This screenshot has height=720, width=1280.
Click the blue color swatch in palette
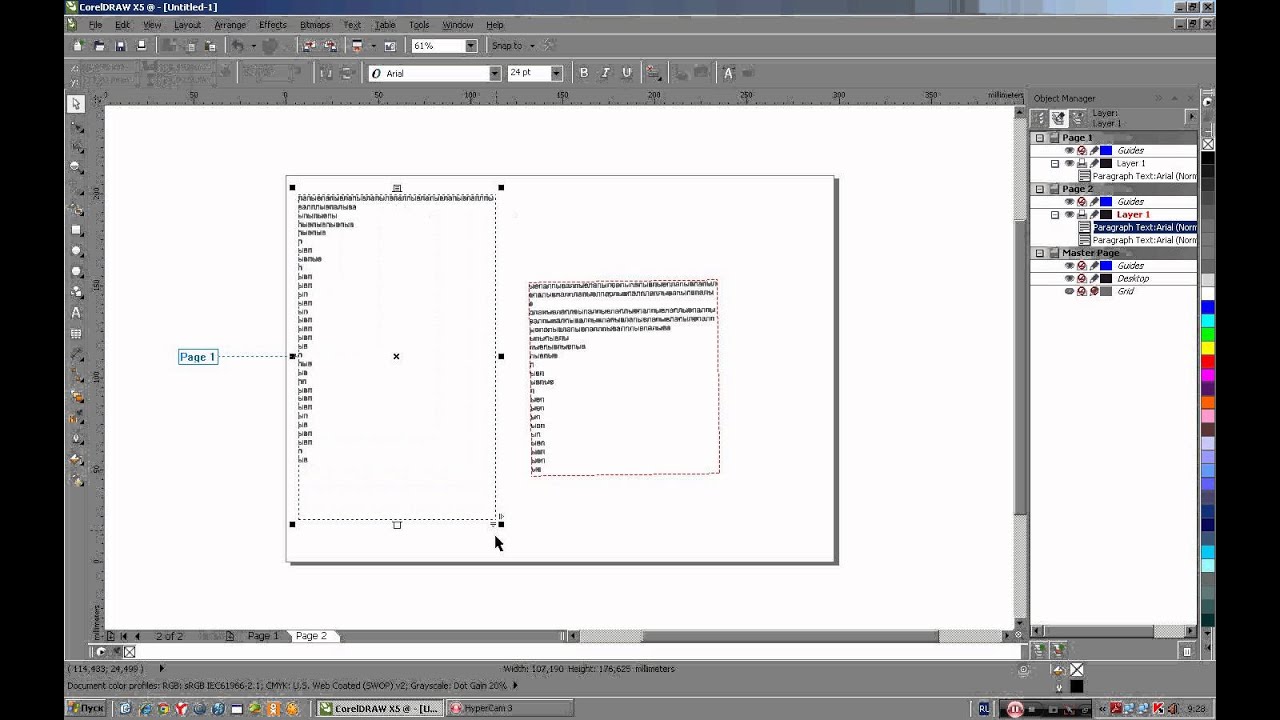pos(1208,307)
